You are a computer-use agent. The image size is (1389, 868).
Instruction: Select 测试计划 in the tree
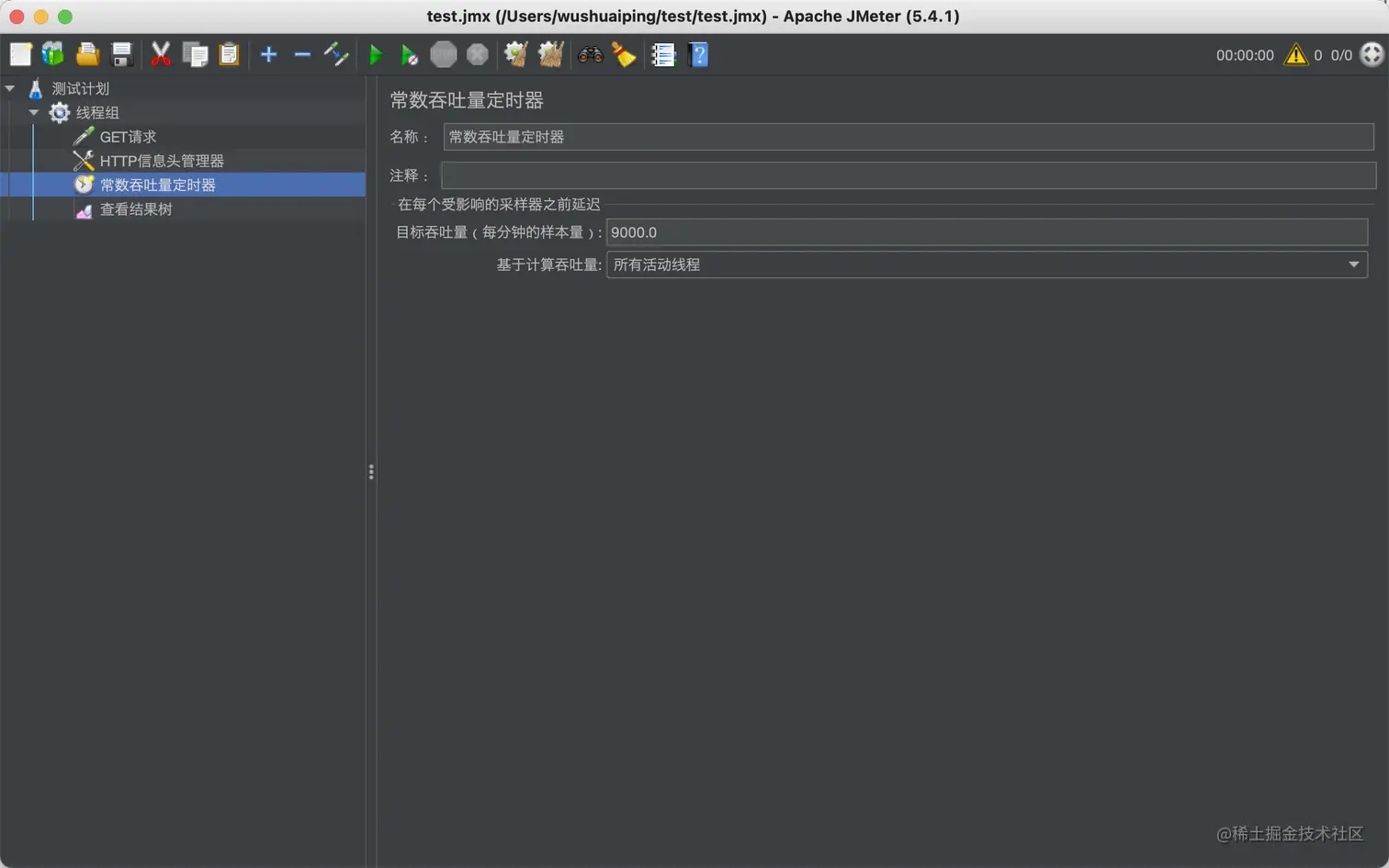pyautogui.click(x=80, y=88)
